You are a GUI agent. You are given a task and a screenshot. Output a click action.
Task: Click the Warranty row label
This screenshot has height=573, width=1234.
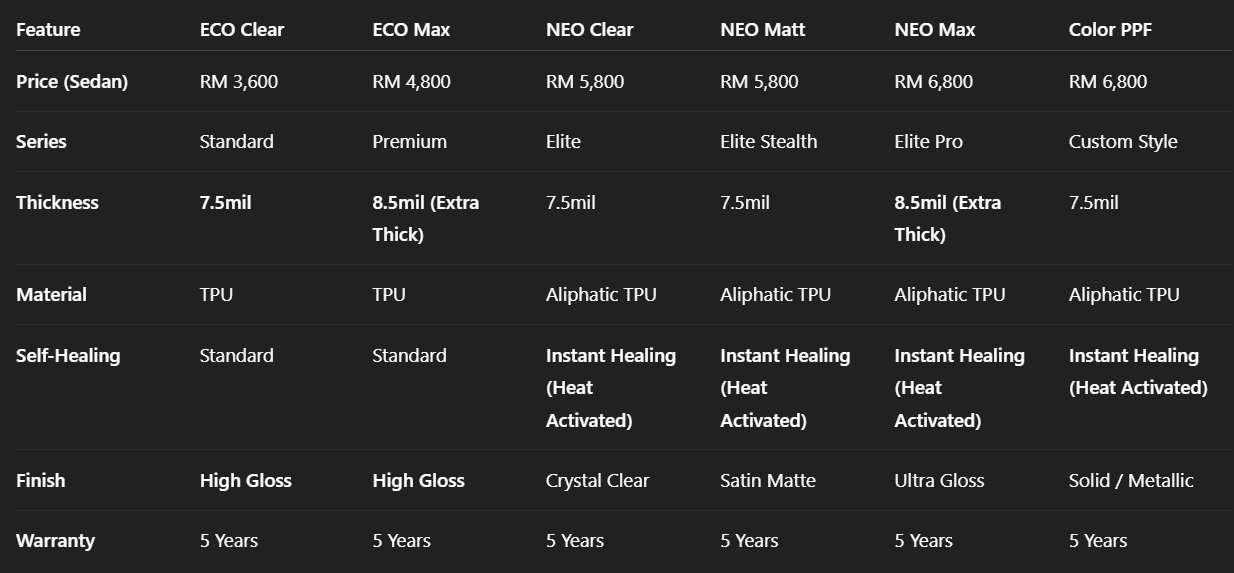[55, 541]
